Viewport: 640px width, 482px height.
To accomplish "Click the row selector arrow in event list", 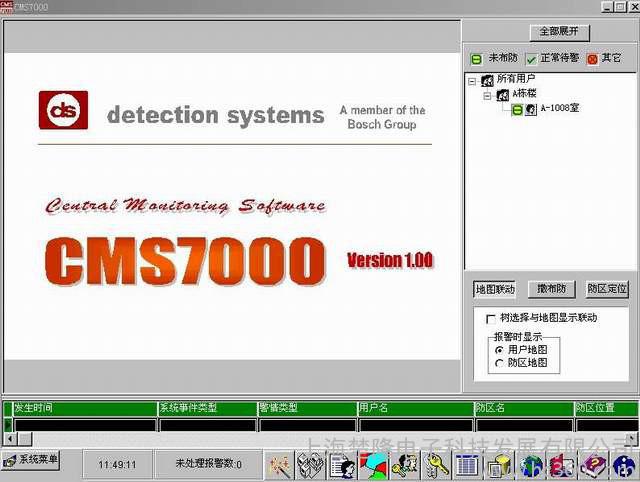I will pos(8,425).
